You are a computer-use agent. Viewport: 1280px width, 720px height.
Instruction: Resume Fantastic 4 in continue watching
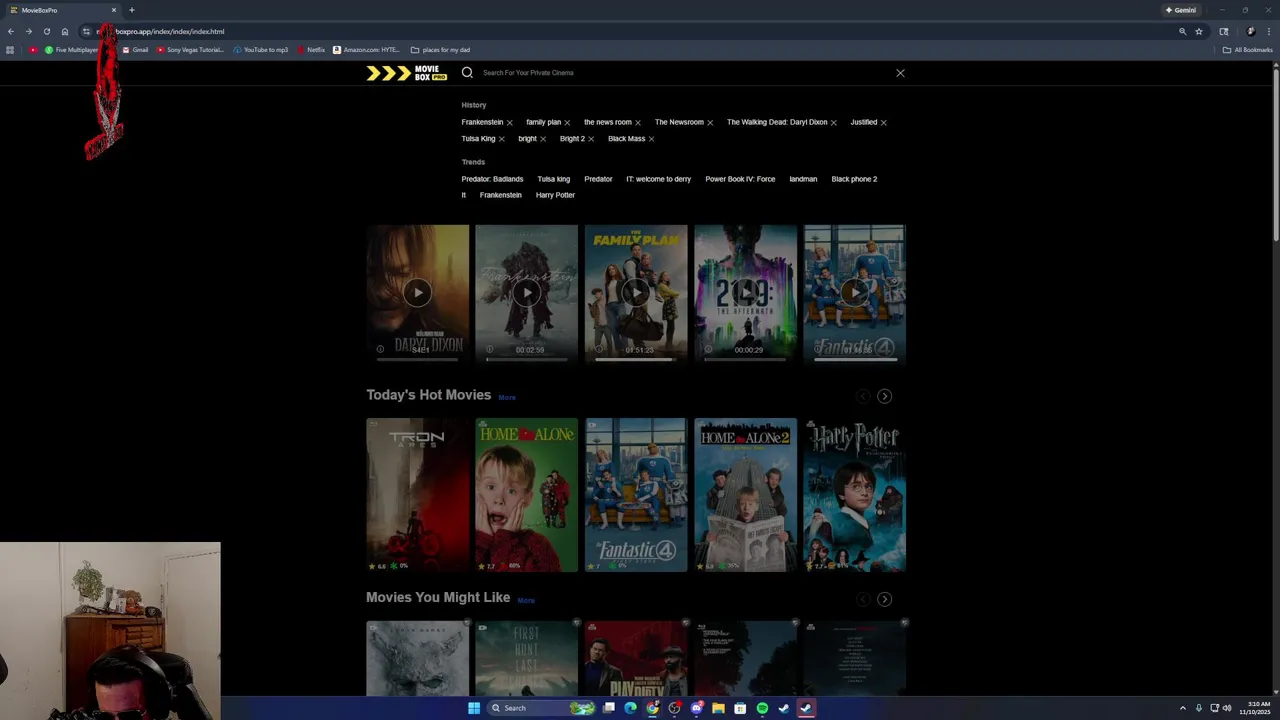coord(854,292)
